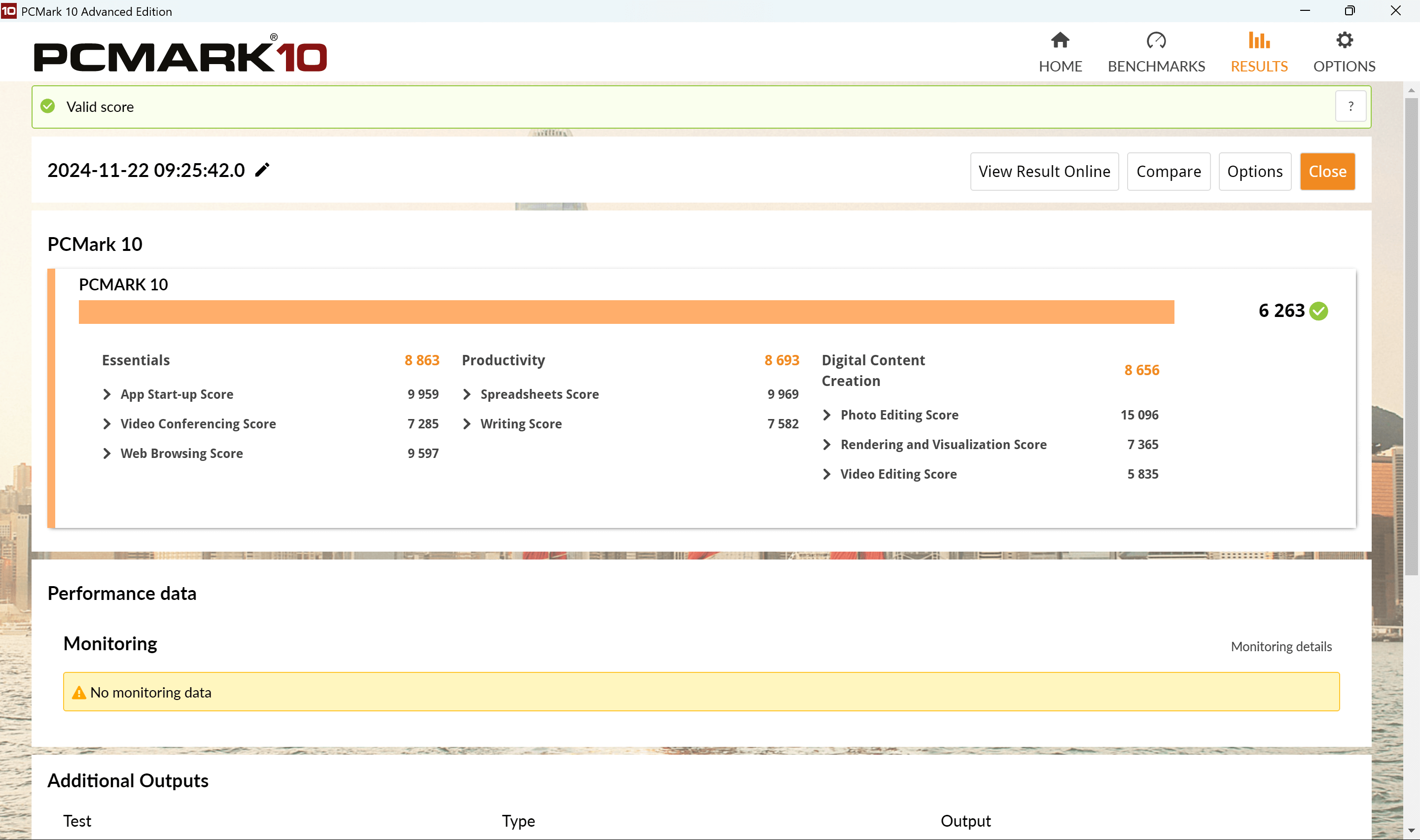Expand App Start-up Score details
1420x840 pixels.
click(x=106, y=394)
